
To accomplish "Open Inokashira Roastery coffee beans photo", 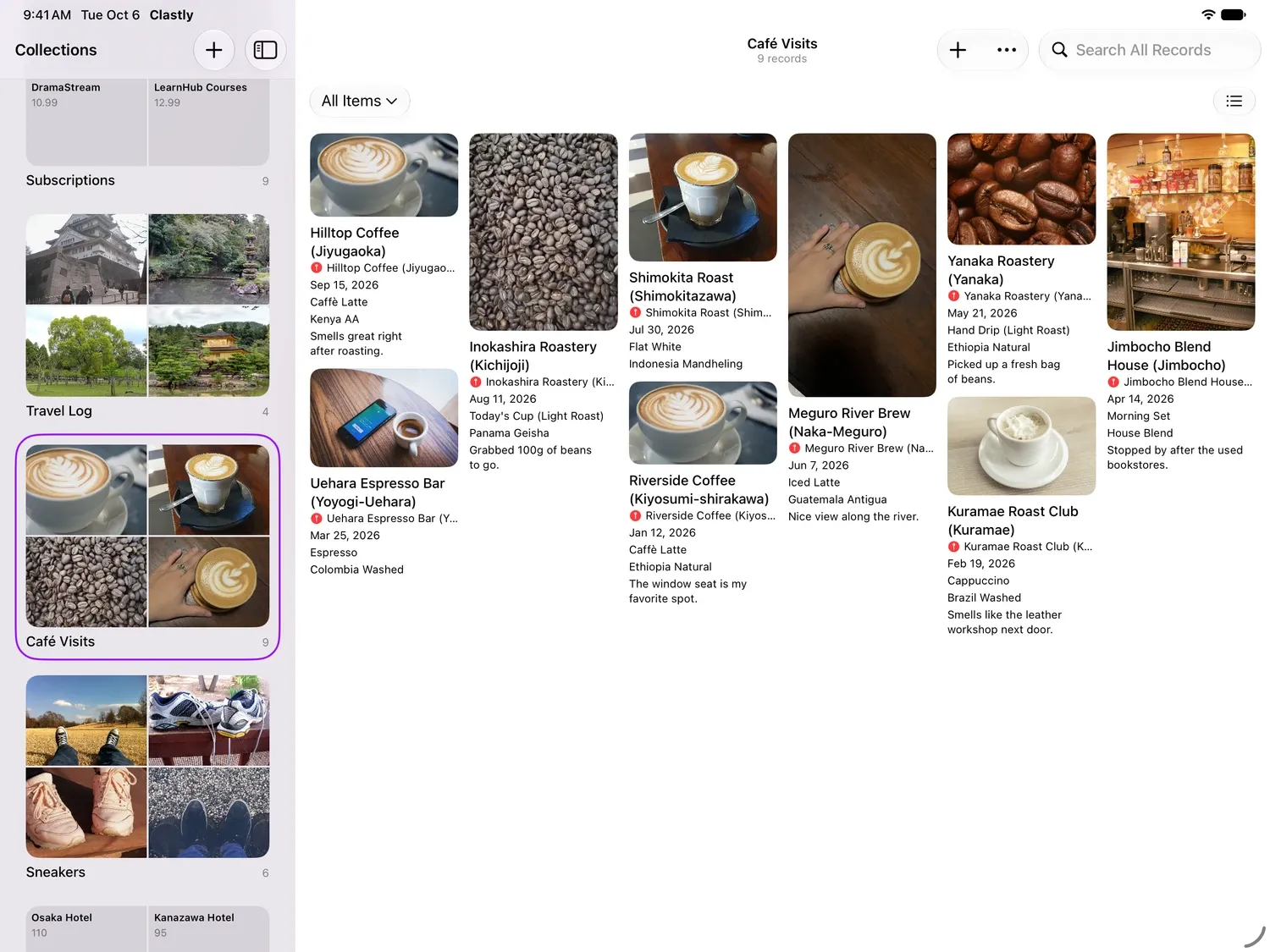I will click(x=544, y=232).
